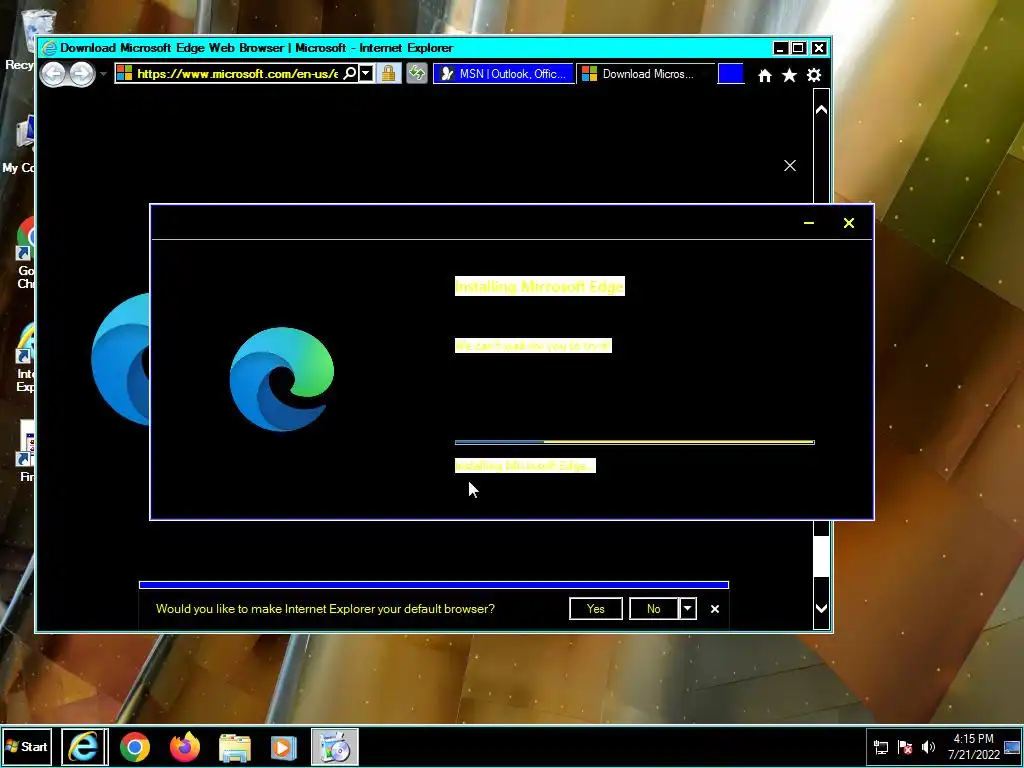Expand the dropdown arrow next to No
Screen dimensions: 1024x768
688,609
